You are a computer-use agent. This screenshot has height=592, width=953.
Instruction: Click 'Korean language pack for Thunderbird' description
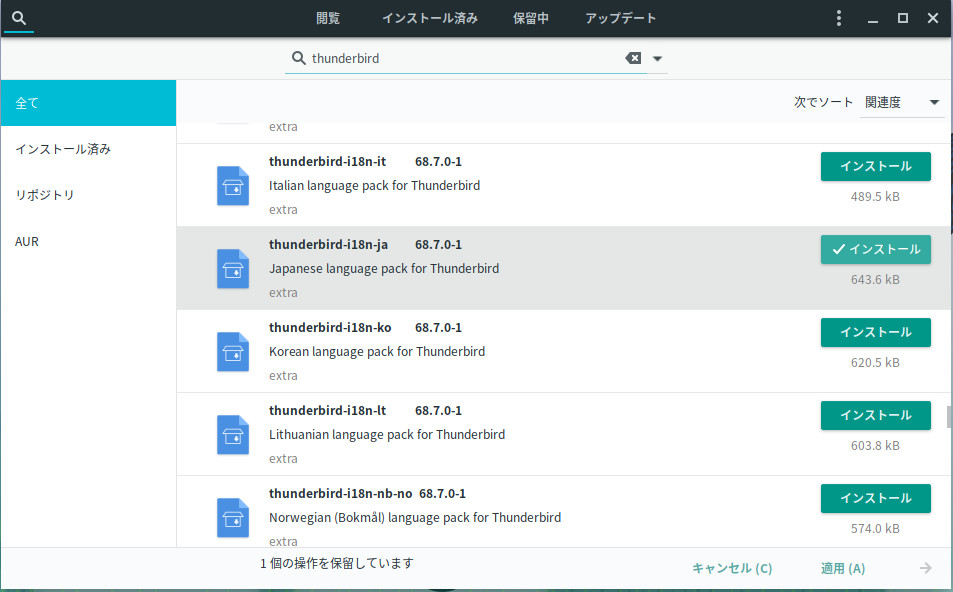pyautogui.click(x=377, y=352)
